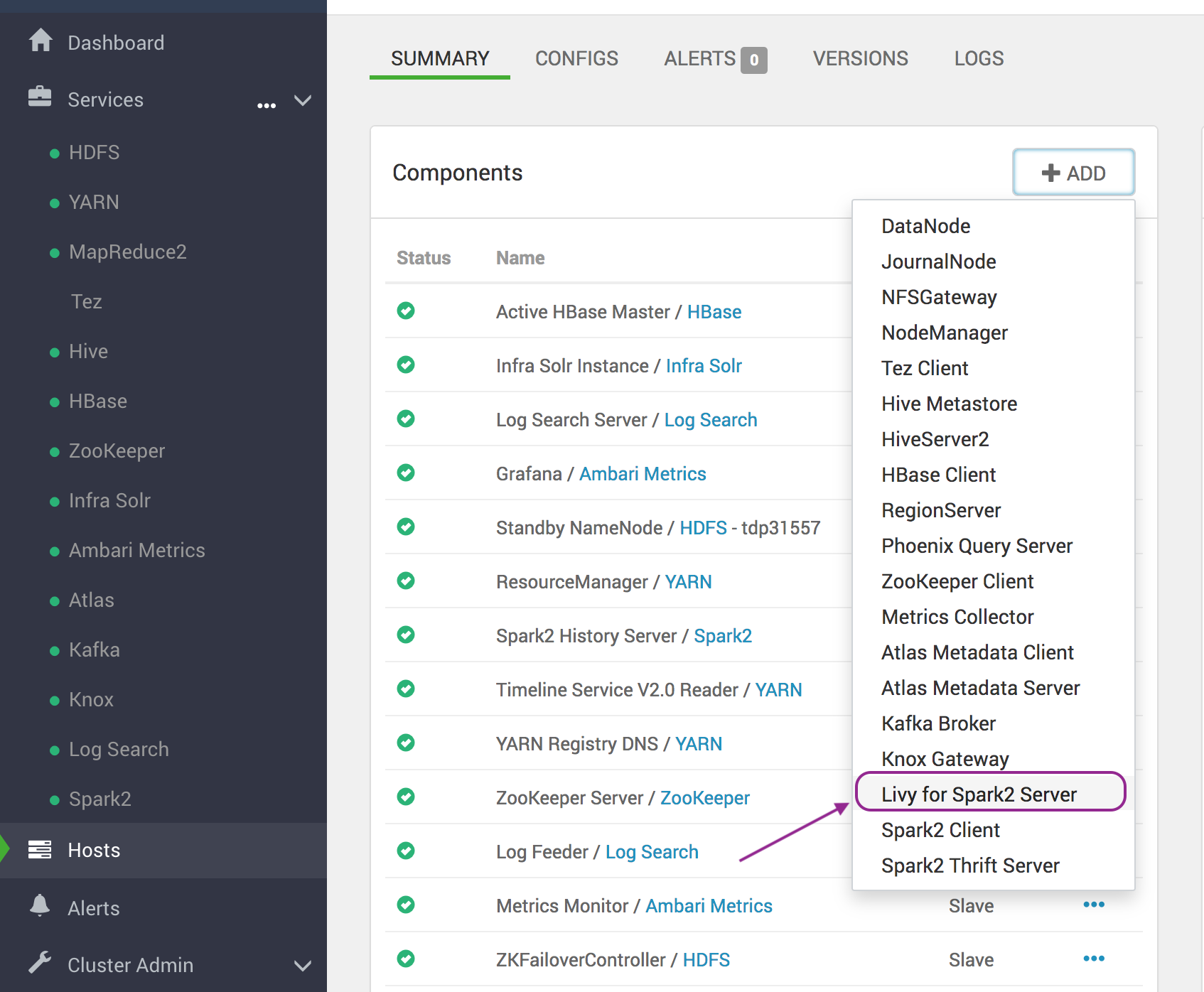Click the Services briefcase icon

click(x=40, y=97)
